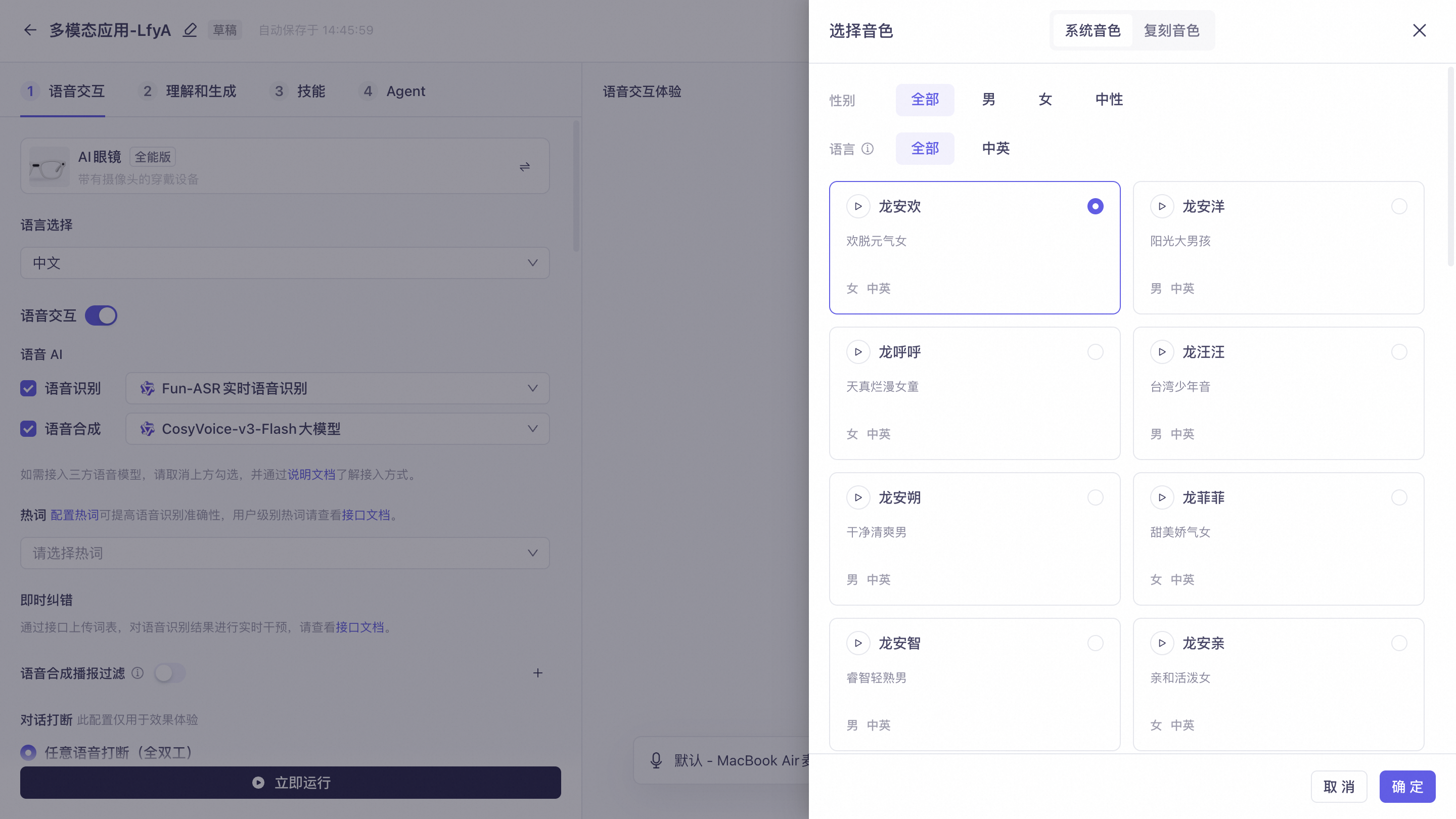Switch to the 复刻音色 tab

(x=1172, y=30)
